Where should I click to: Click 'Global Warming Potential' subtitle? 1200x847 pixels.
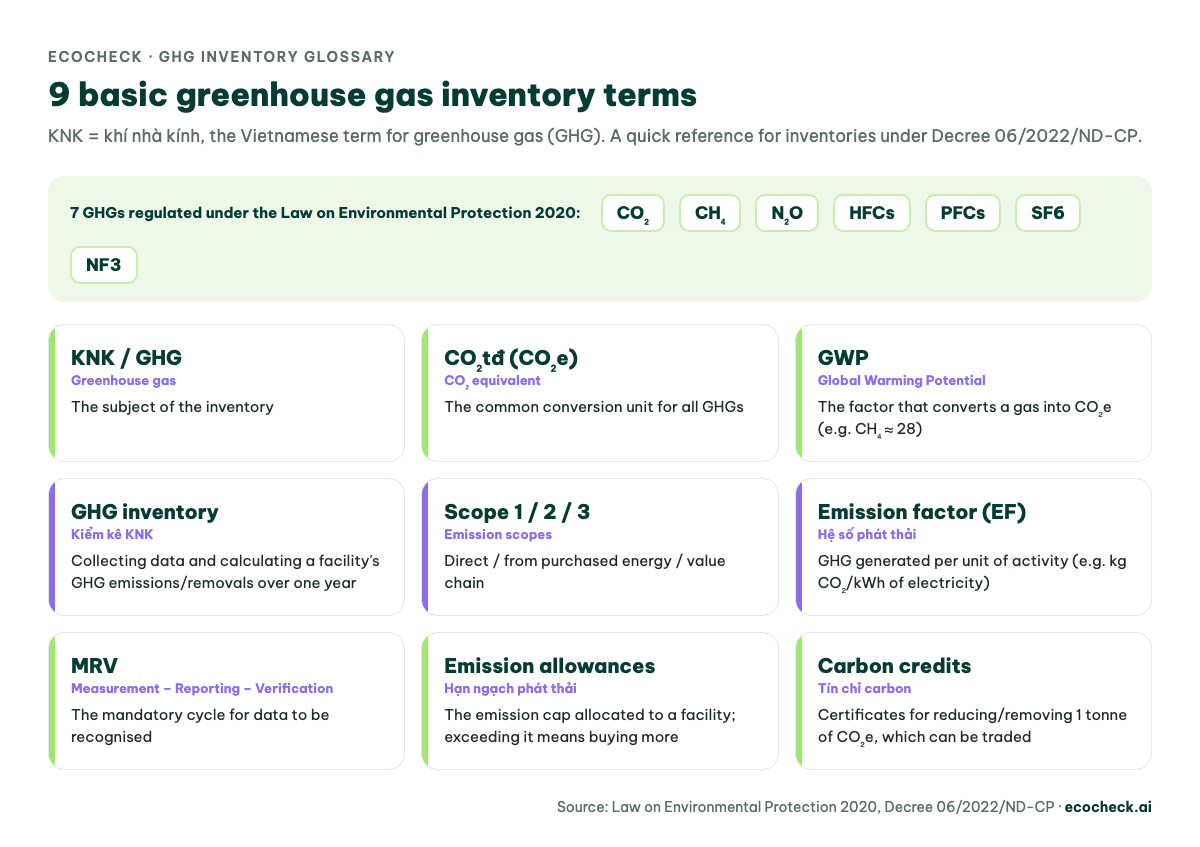point(902,380)
